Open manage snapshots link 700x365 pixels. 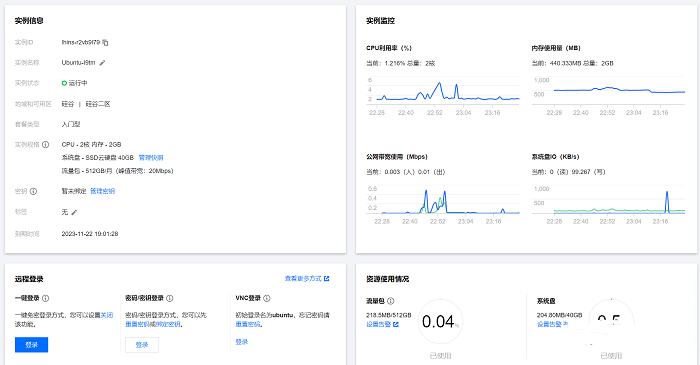[151, 158]
